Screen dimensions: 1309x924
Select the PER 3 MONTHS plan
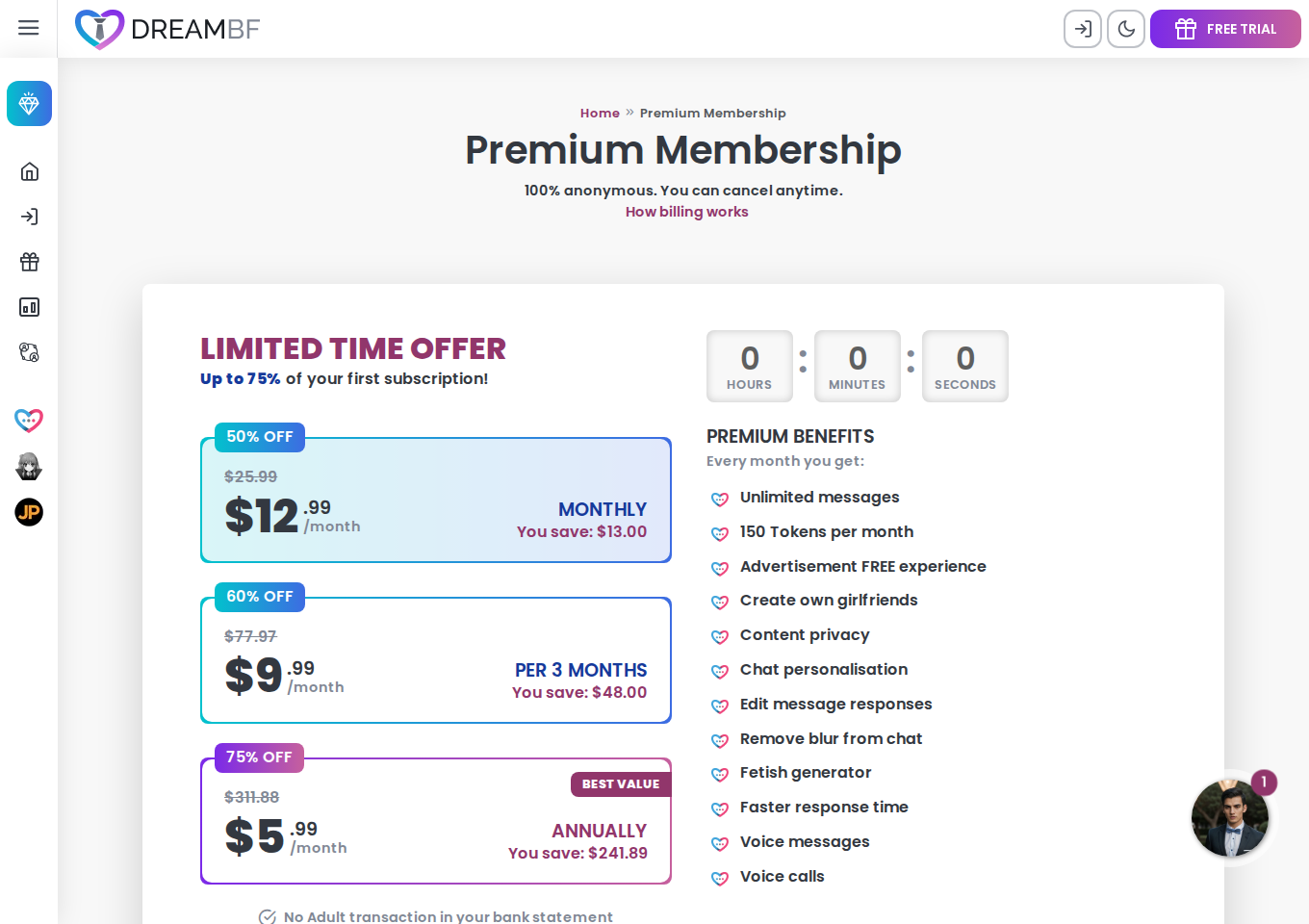pyautogui.click(x=436, y=660)
